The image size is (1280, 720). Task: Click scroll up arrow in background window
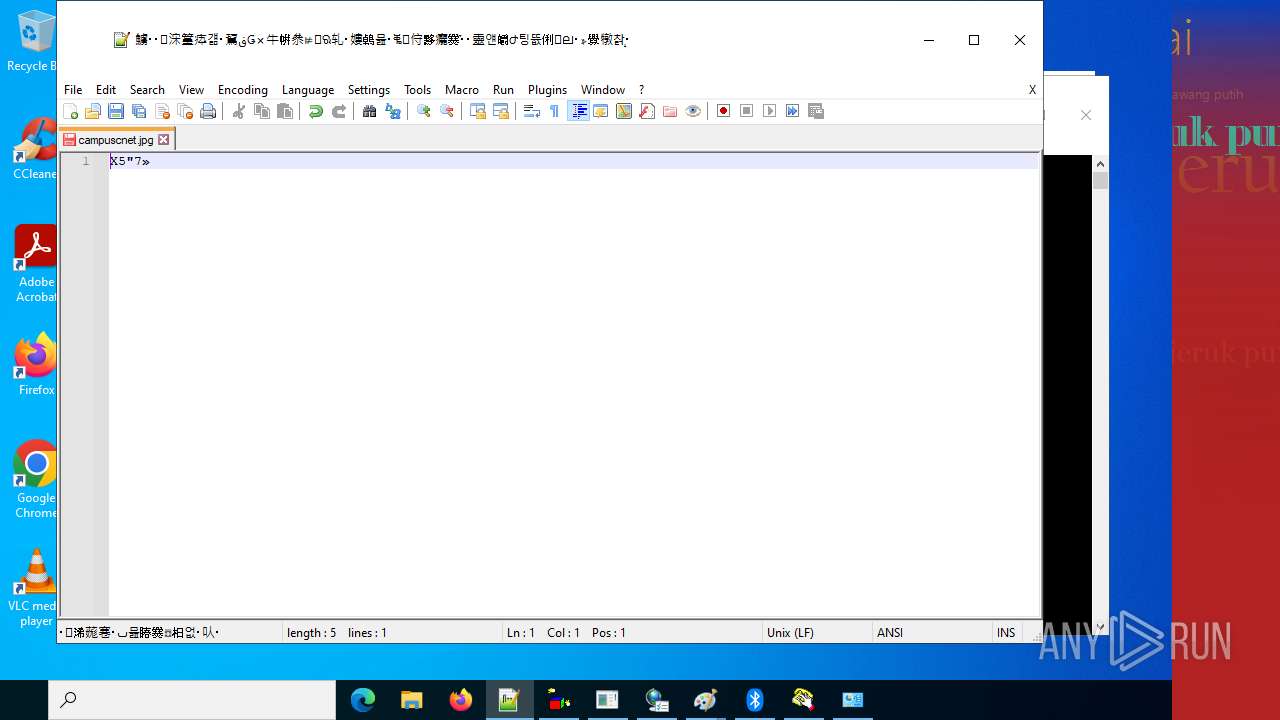[x=1100, y=164]
